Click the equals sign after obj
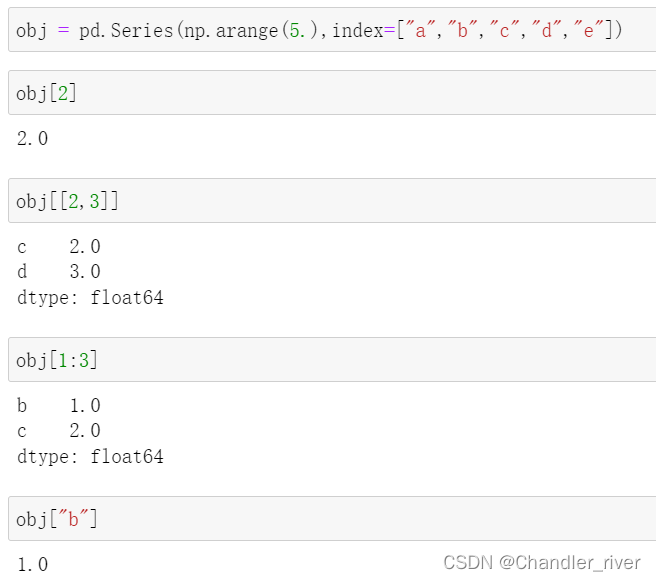Image resolution: width=656 pixels, height=581 pixels. 63,30
